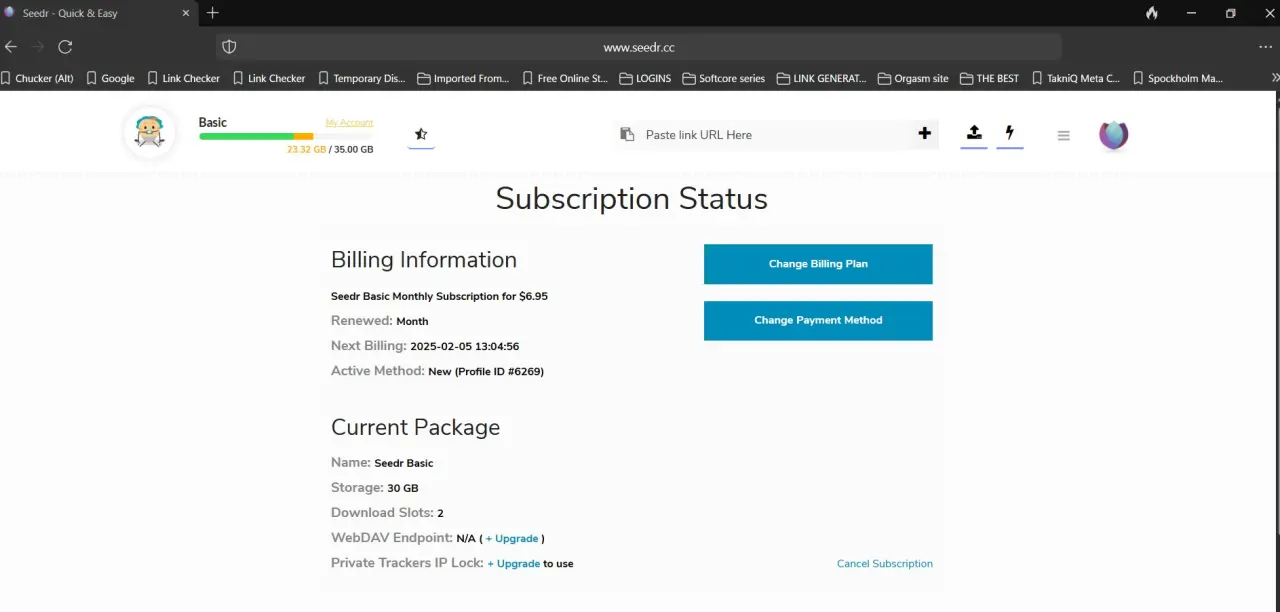
Task: Click the www.seedr.cc address bar
Action: 639,47
